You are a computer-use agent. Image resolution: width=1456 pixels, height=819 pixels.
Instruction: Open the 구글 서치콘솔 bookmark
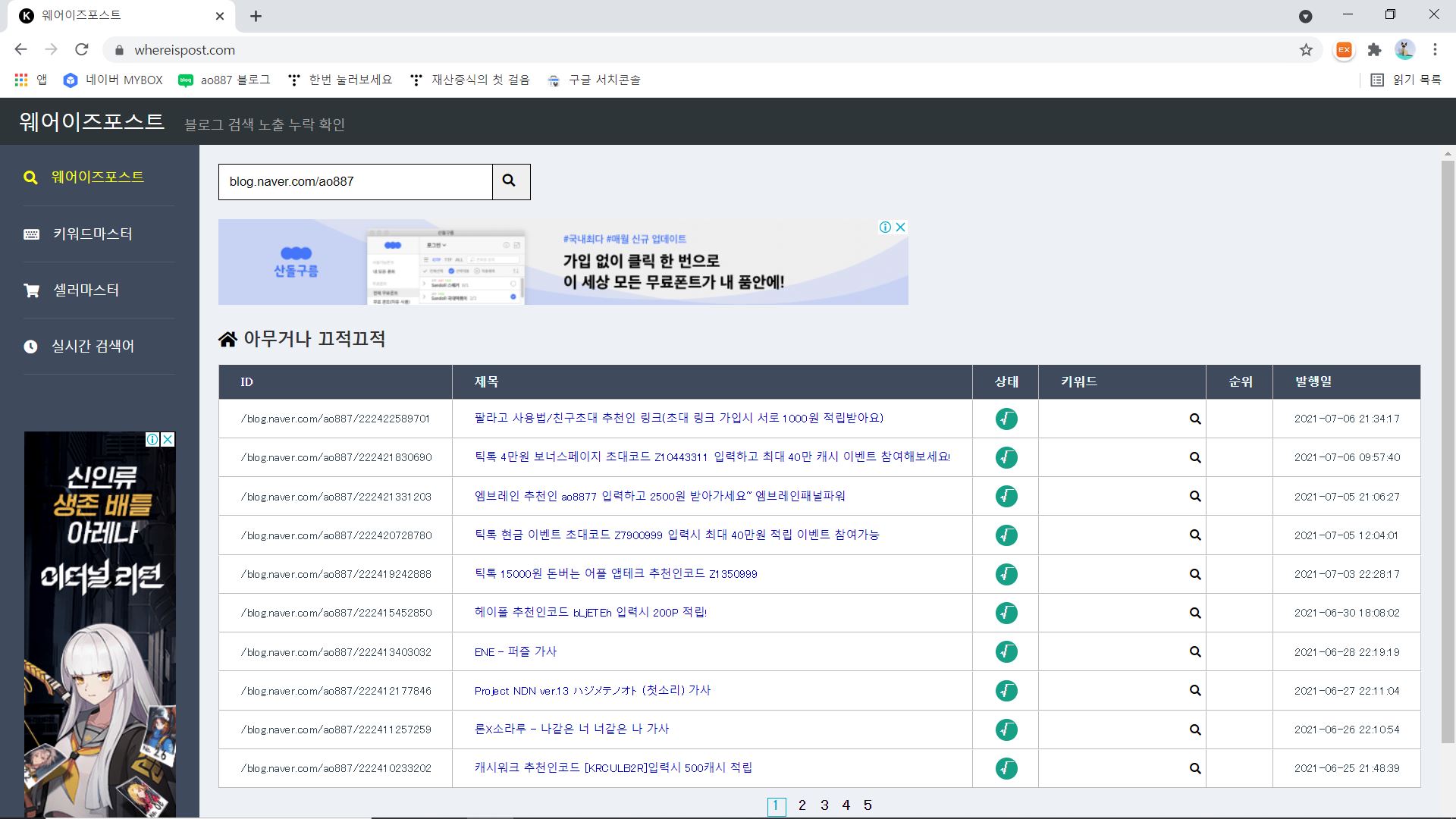[x=594, y=80]
